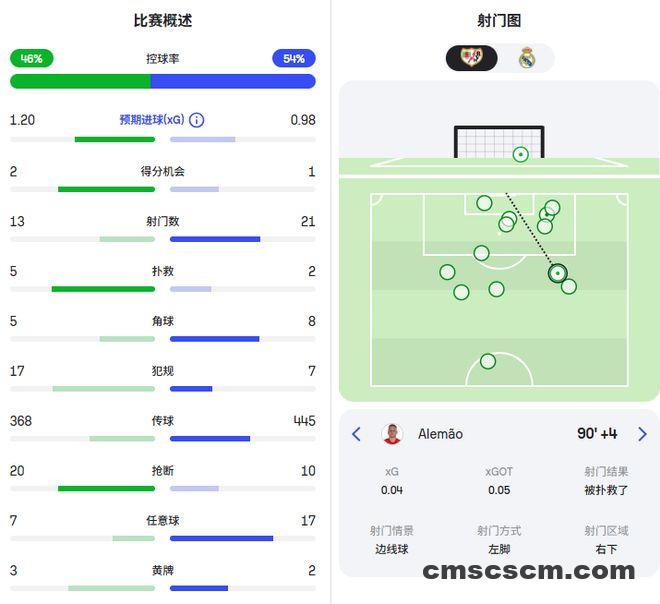Click the xG info icon
Viewport: 660px width, 604px height.
(x=197, y=120)
